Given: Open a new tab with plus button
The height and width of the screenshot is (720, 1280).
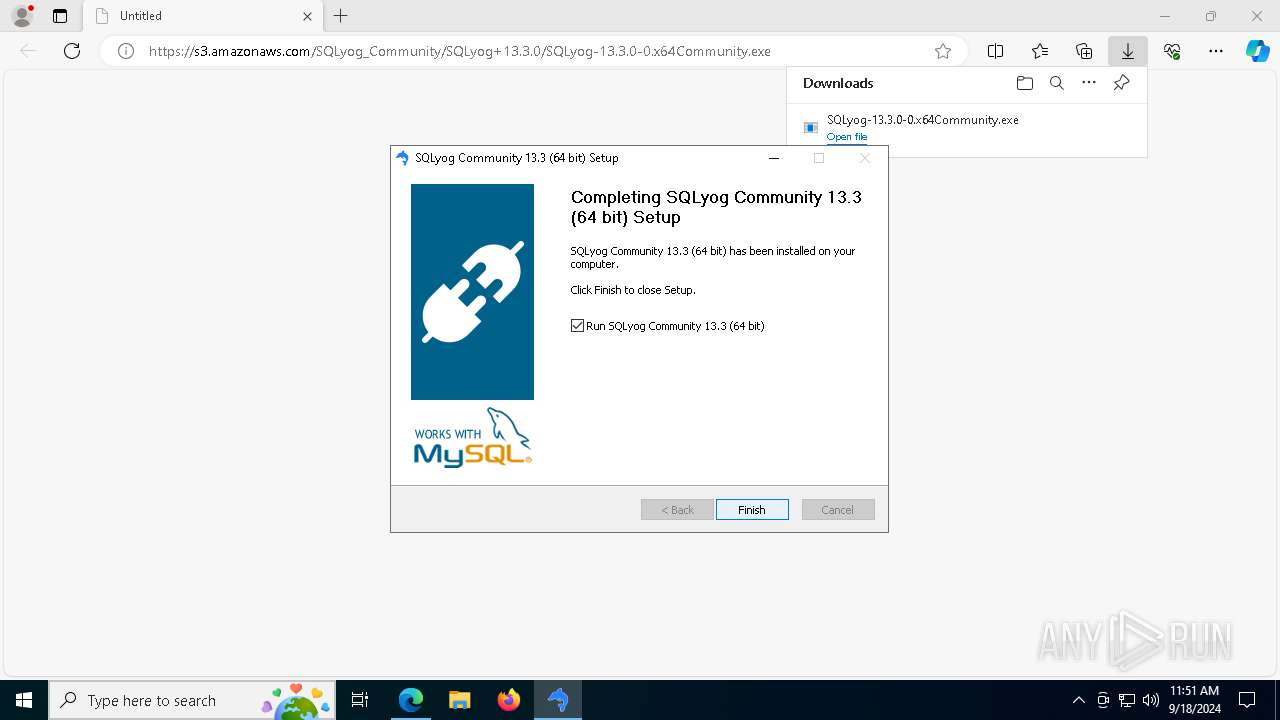Looking at the screenshot, I should pos(341,16).
